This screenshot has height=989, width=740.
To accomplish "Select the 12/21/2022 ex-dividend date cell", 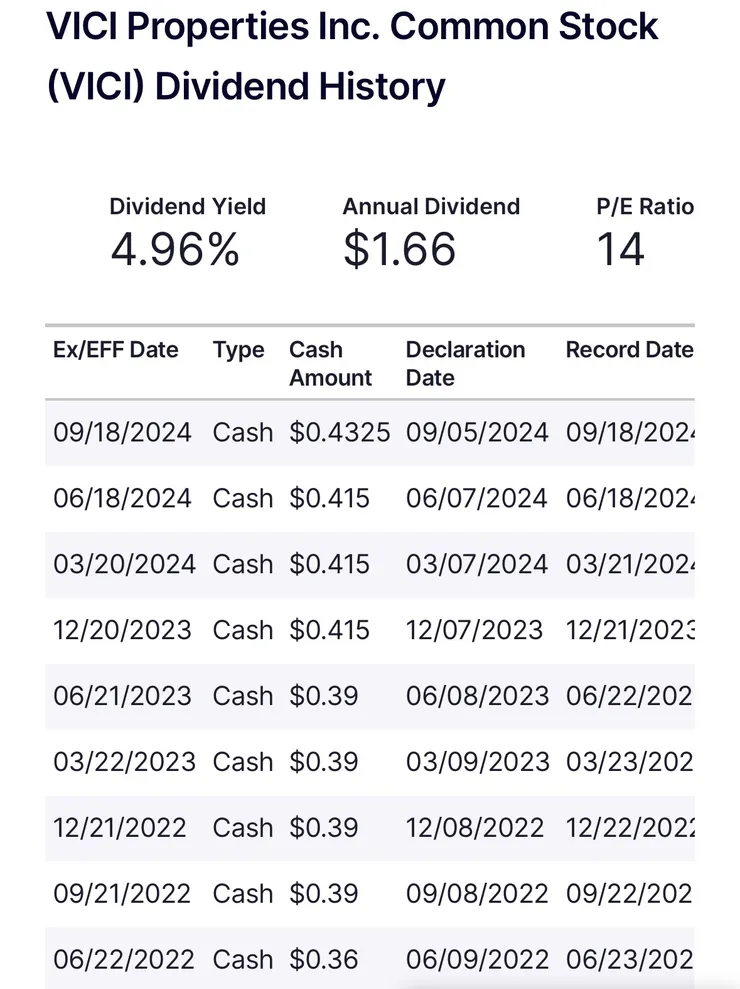I will pos(120,829).
